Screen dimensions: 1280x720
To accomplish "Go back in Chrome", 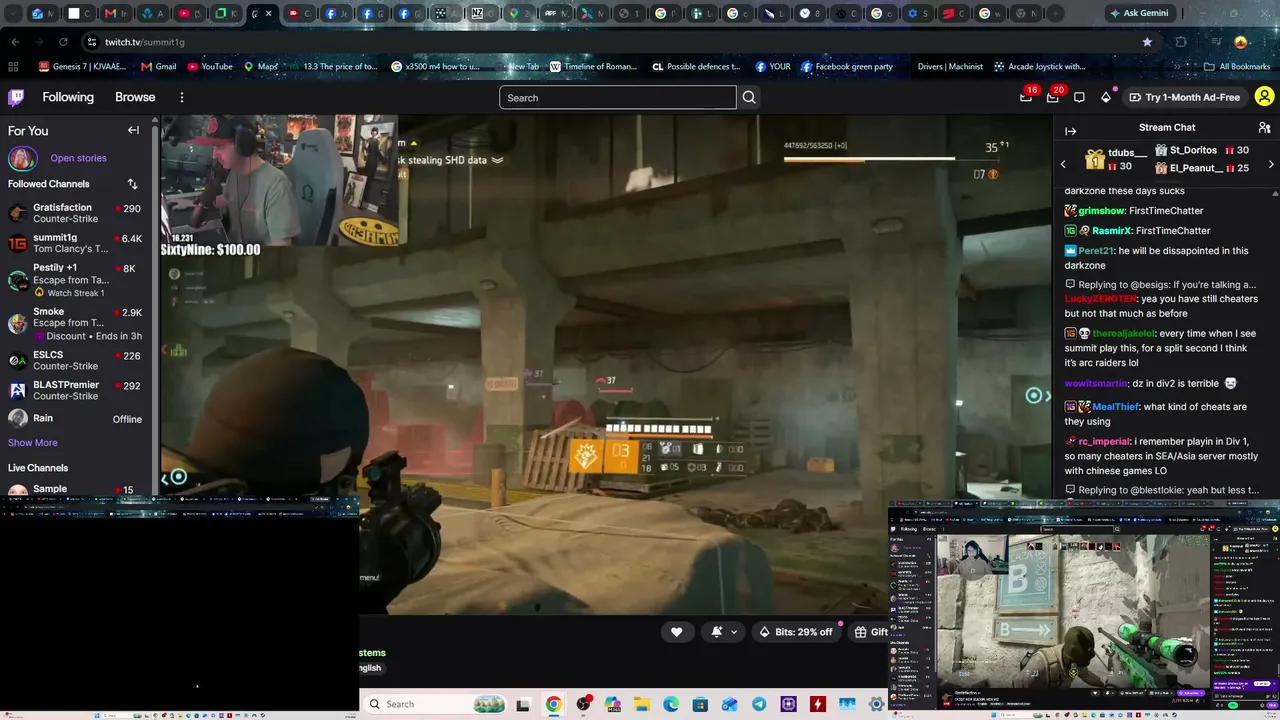I will click(x=15, y=42).
